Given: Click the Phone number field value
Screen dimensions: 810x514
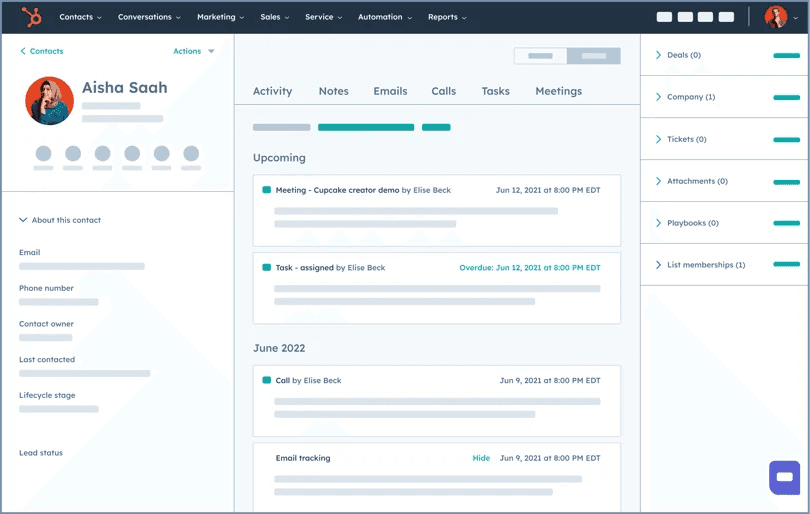Looking at the screenshot, I should pyautogui.click(x=58, y=302).
